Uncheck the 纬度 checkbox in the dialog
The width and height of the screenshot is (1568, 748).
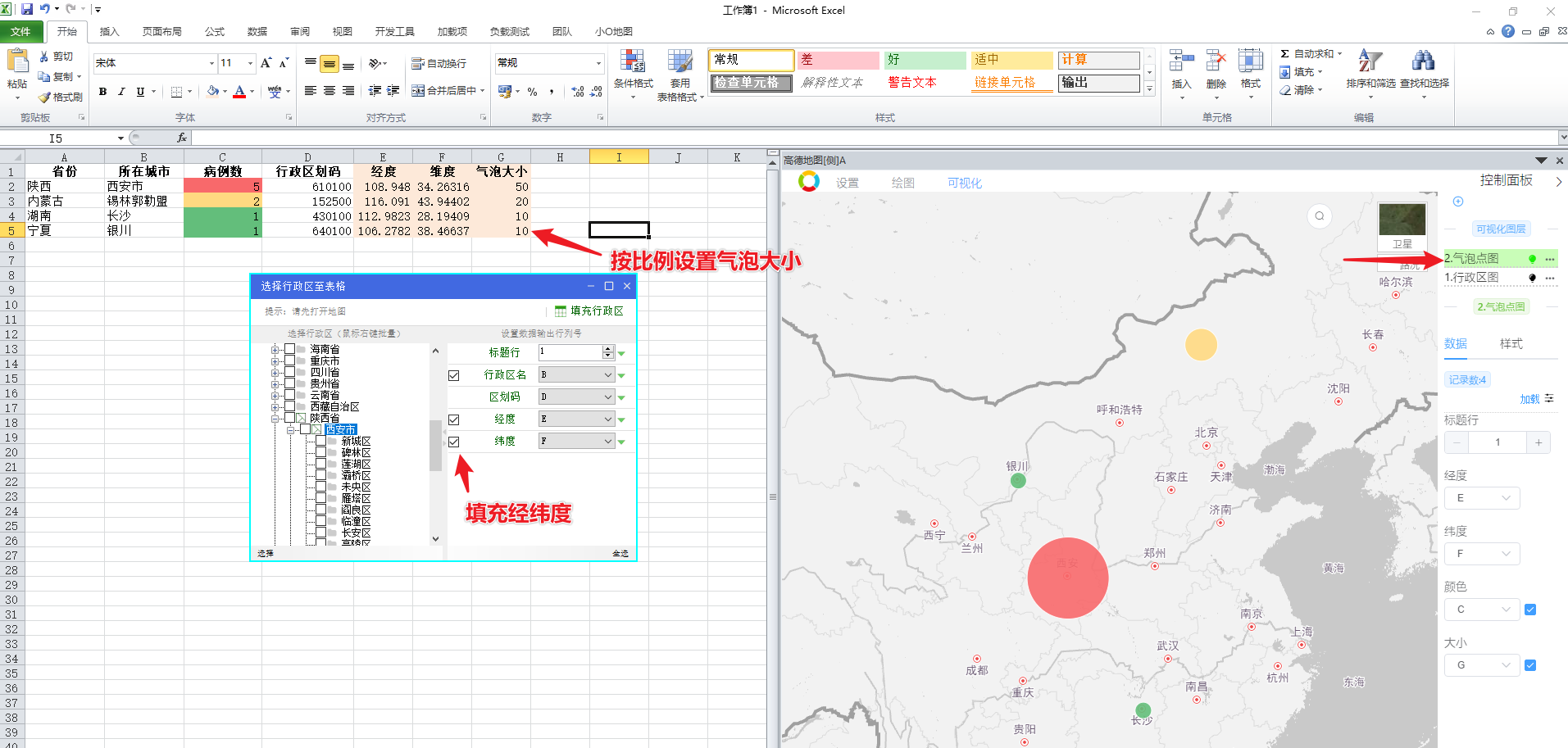454,442
